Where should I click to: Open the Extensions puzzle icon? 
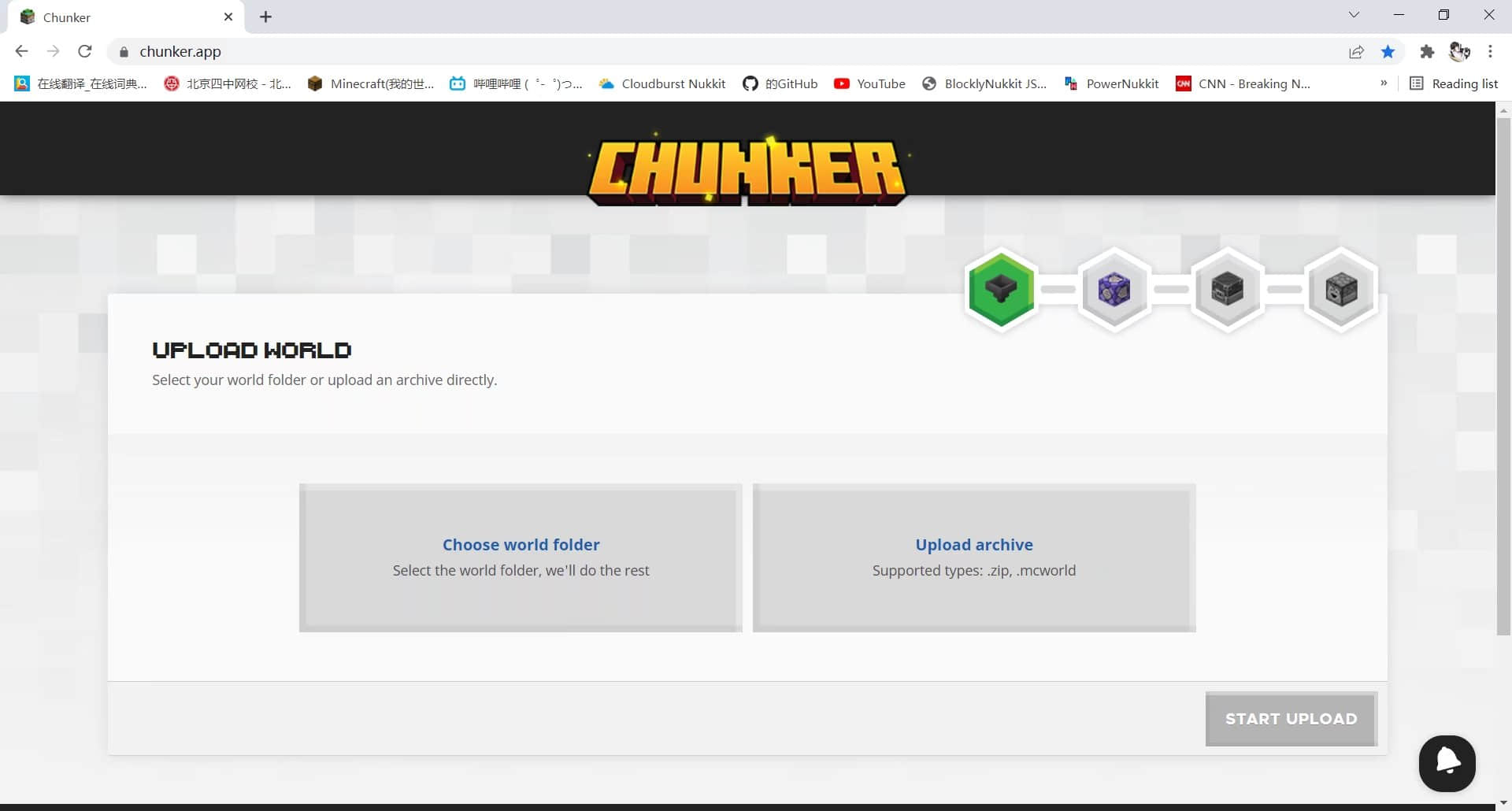point(1427,52)
